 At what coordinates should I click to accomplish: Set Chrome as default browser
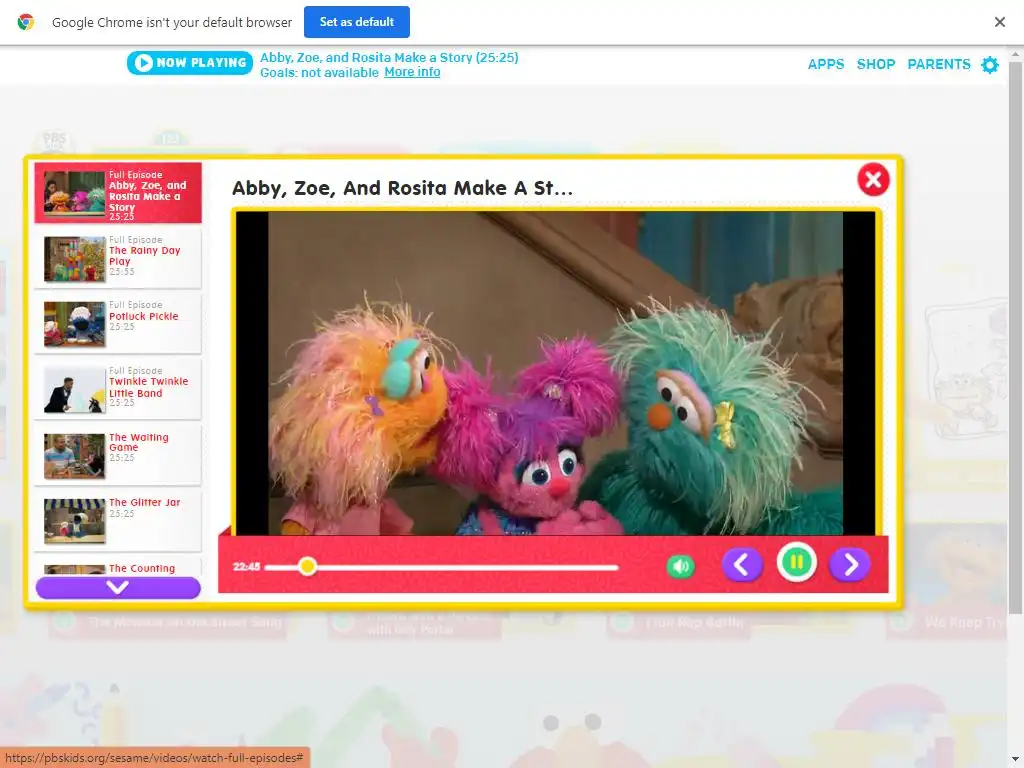[357, 22]
